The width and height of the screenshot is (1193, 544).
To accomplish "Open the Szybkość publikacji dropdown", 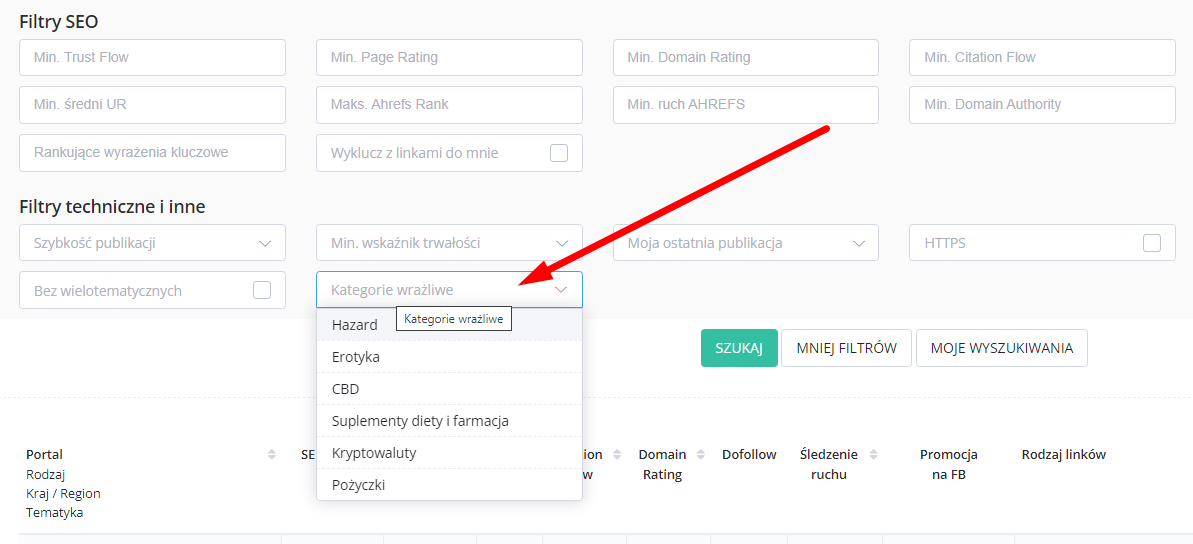I will (152, 243).
